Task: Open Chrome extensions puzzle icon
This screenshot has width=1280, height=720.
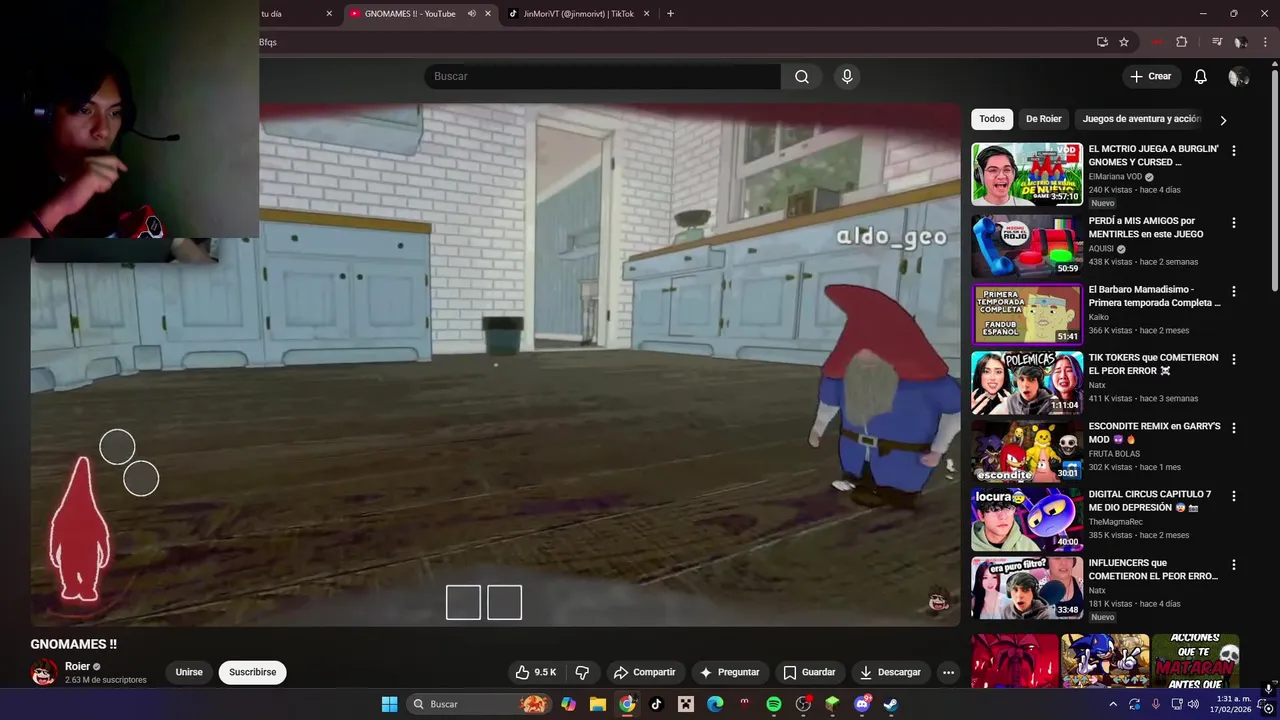Action: (x=1182, y=42)
